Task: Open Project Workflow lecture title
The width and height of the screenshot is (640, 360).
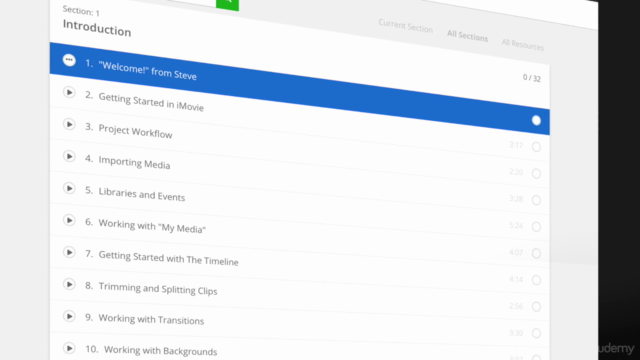Action: (x=136, y=131)
